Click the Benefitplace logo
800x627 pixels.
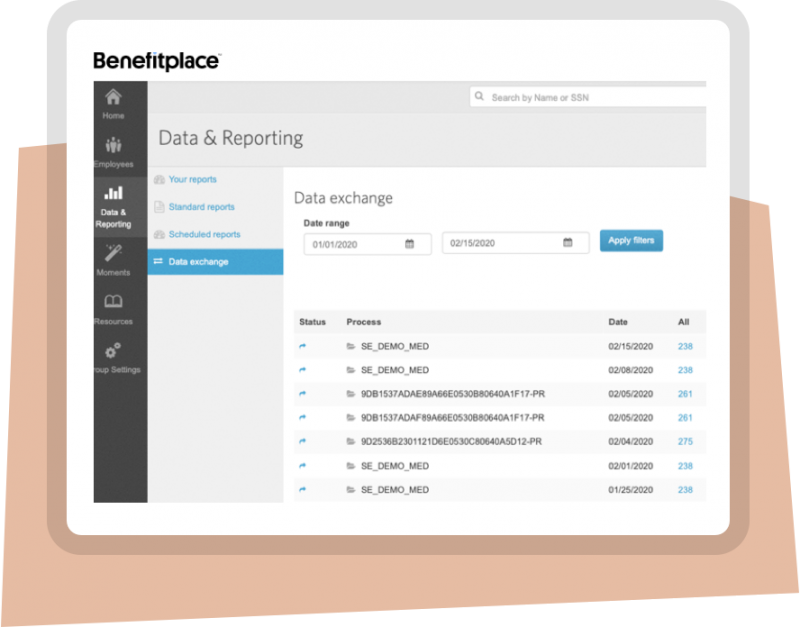157,61
